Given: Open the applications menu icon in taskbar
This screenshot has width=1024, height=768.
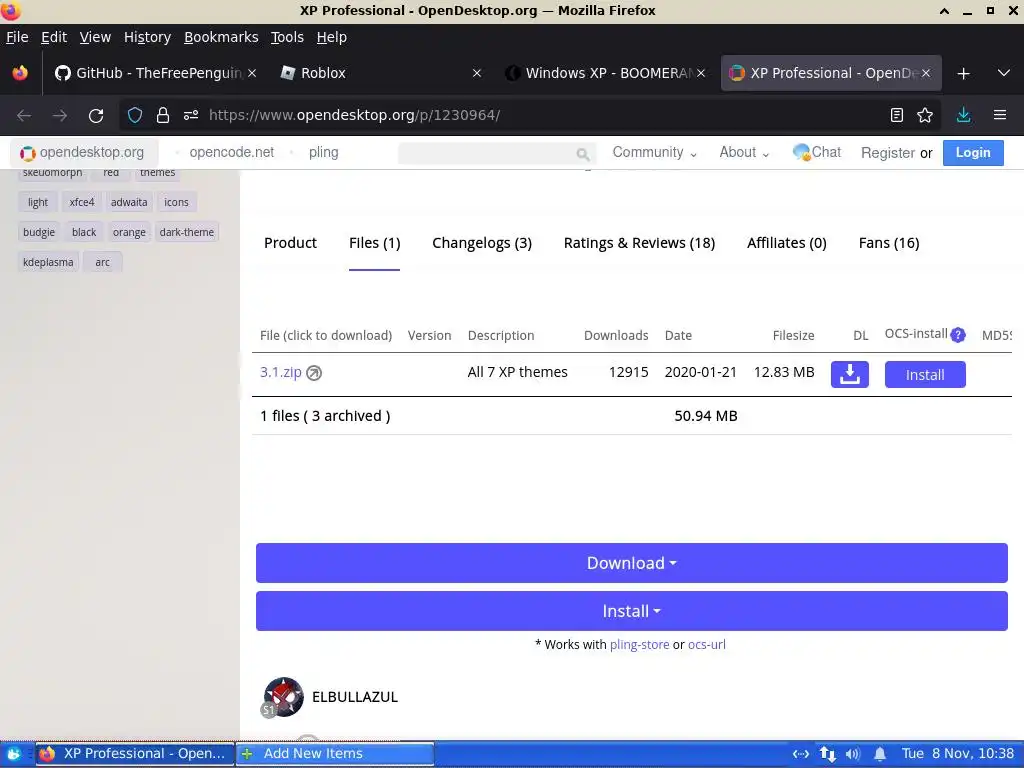Looking at the screenshot, I should (13, 754).
